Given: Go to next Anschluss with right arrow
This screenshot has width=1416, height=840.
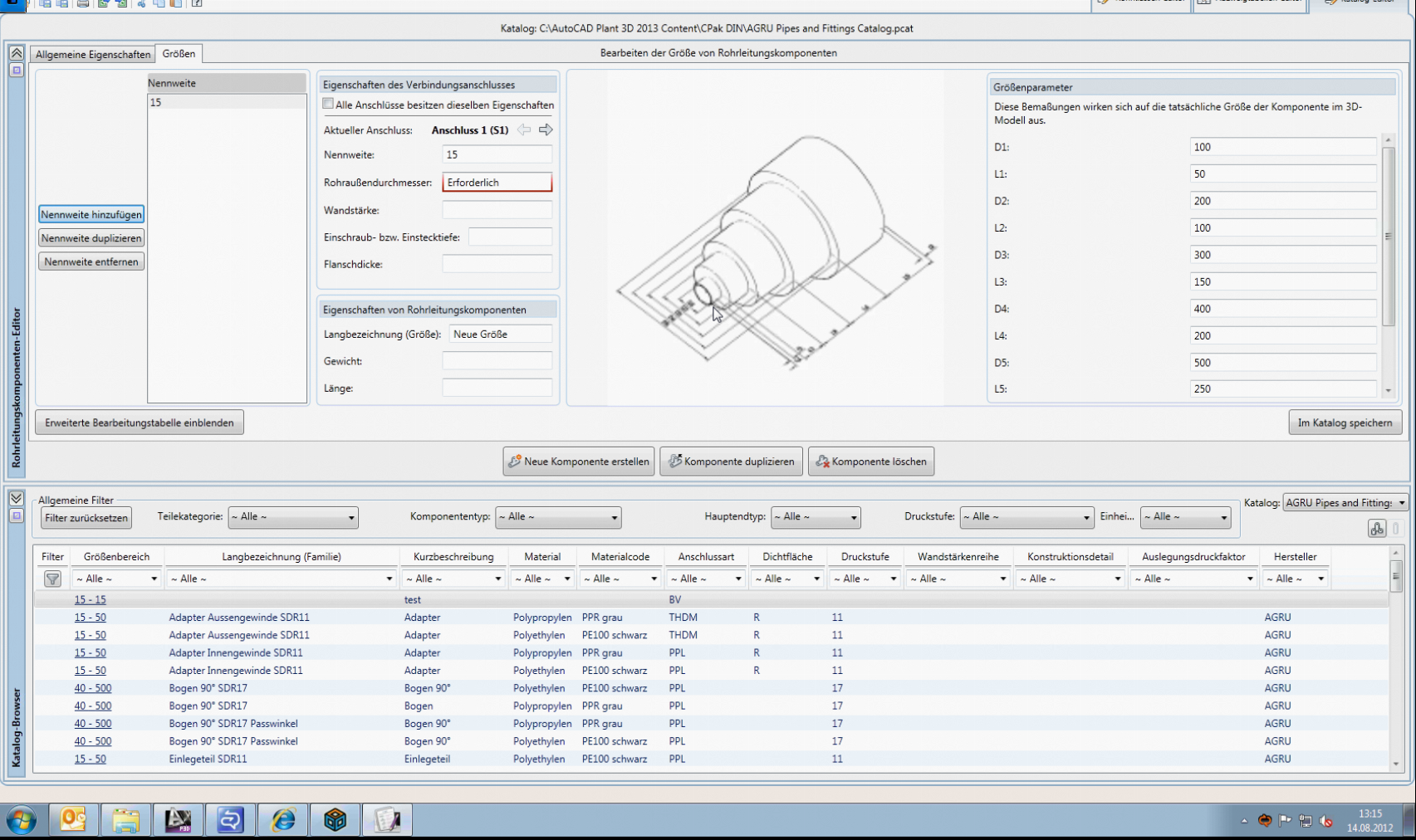Looking at the screenshot, I should [546, 129].
